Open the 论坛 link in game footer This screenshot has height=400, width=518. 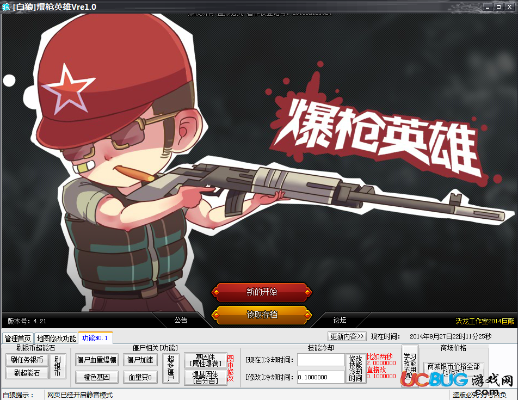coord(340,320)
